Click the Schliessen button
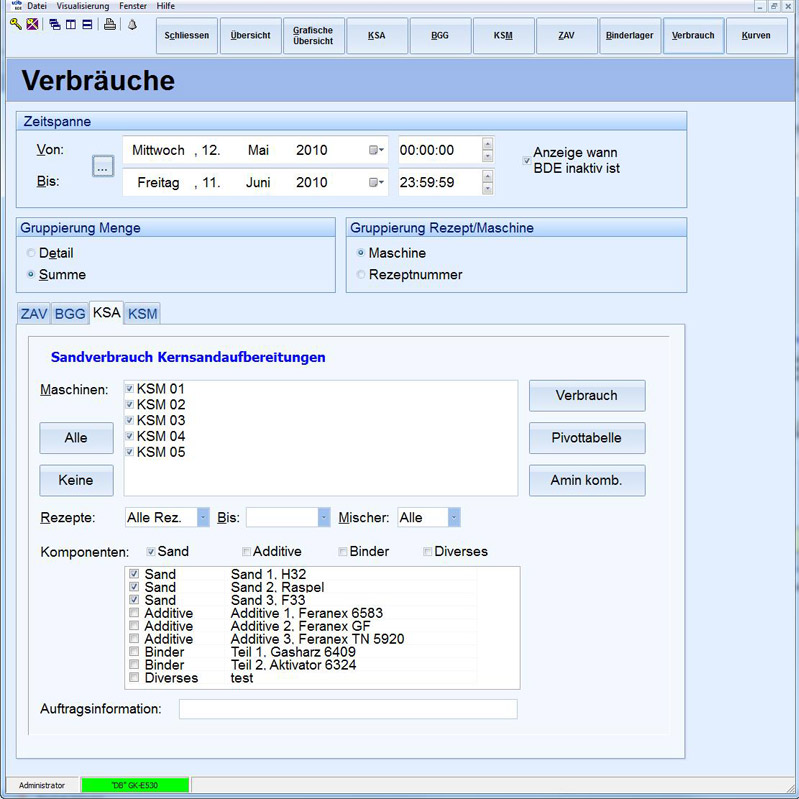Screen dimensions: 799x799 [187, 36]
